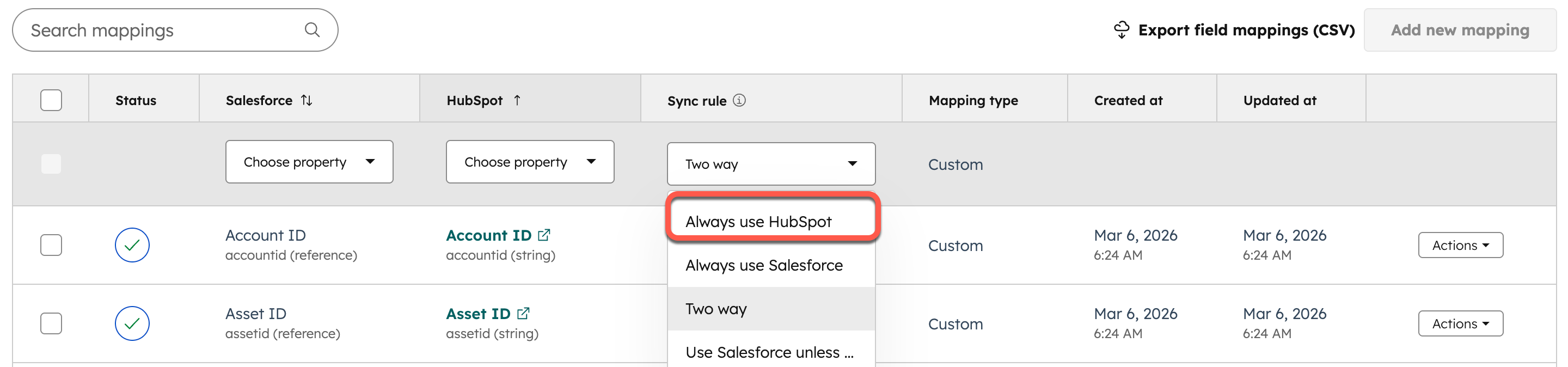Click the Salesforce column sort arrows icon
This screenshot has width=1568, height=367.
pos(307,100)
